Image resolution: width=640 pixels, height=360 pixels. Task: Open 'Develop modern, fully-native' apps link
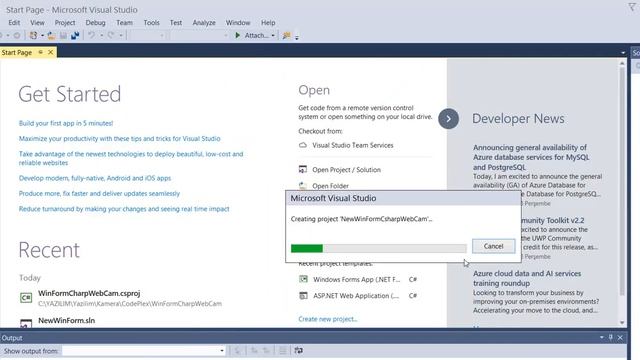point(95,178)
